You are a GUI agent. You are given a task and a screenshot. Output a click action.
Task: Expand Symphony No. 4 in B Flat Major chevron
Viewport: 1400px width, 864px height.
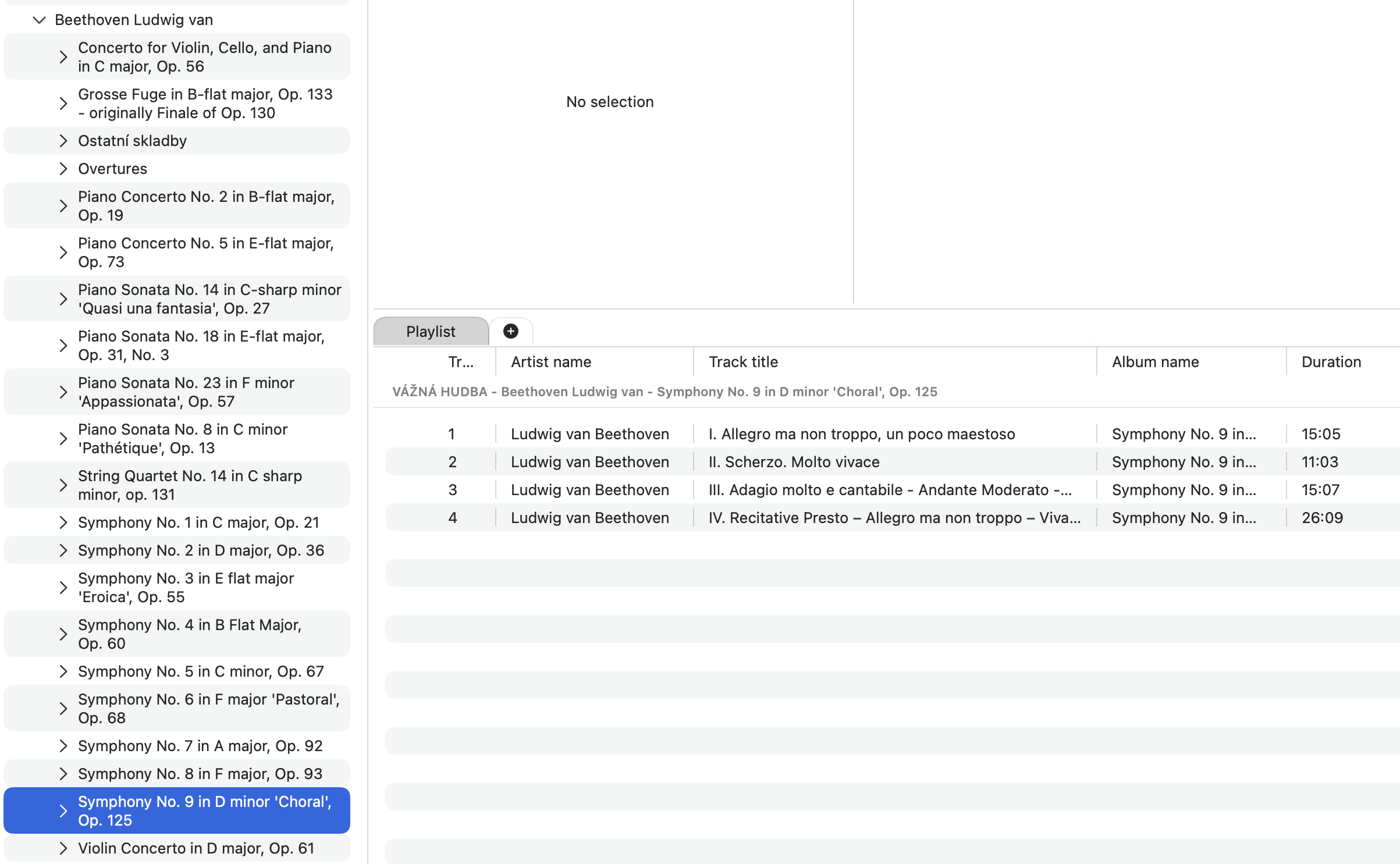tap(63, 634)
